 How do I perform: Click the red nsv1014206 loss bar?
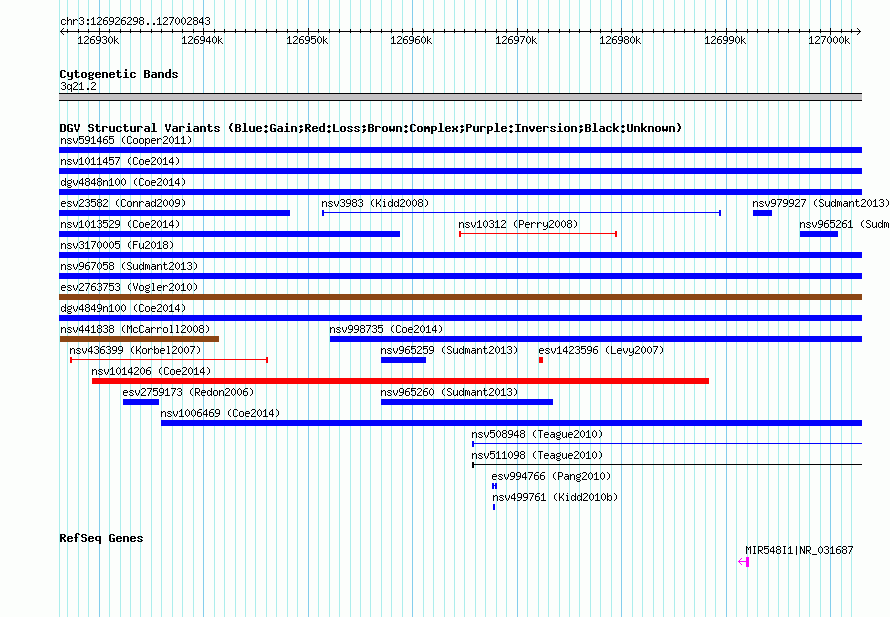click(x=400, y=381)
